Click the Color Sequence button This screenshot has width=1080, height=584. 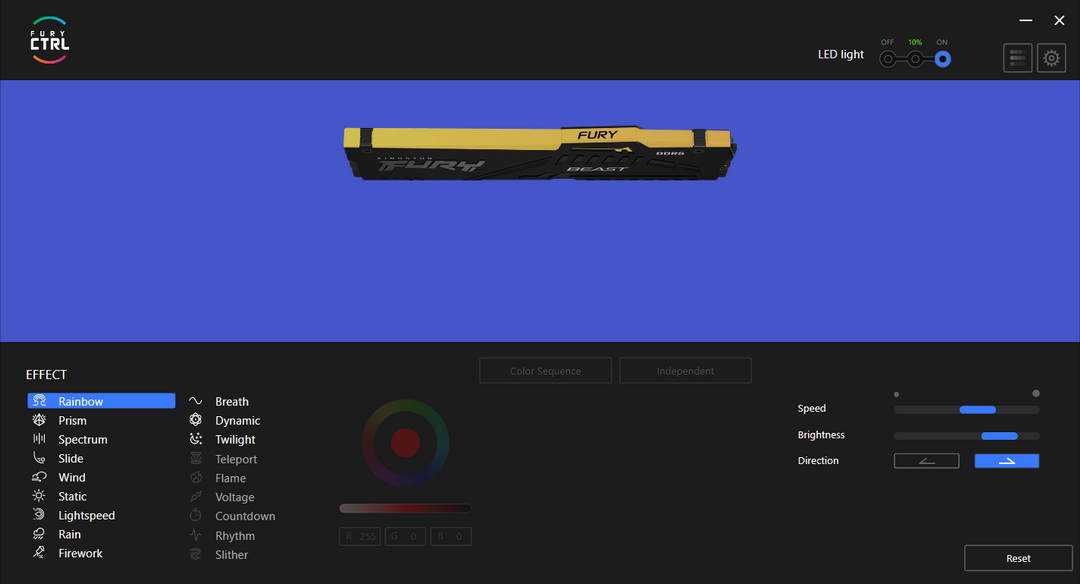546,371
